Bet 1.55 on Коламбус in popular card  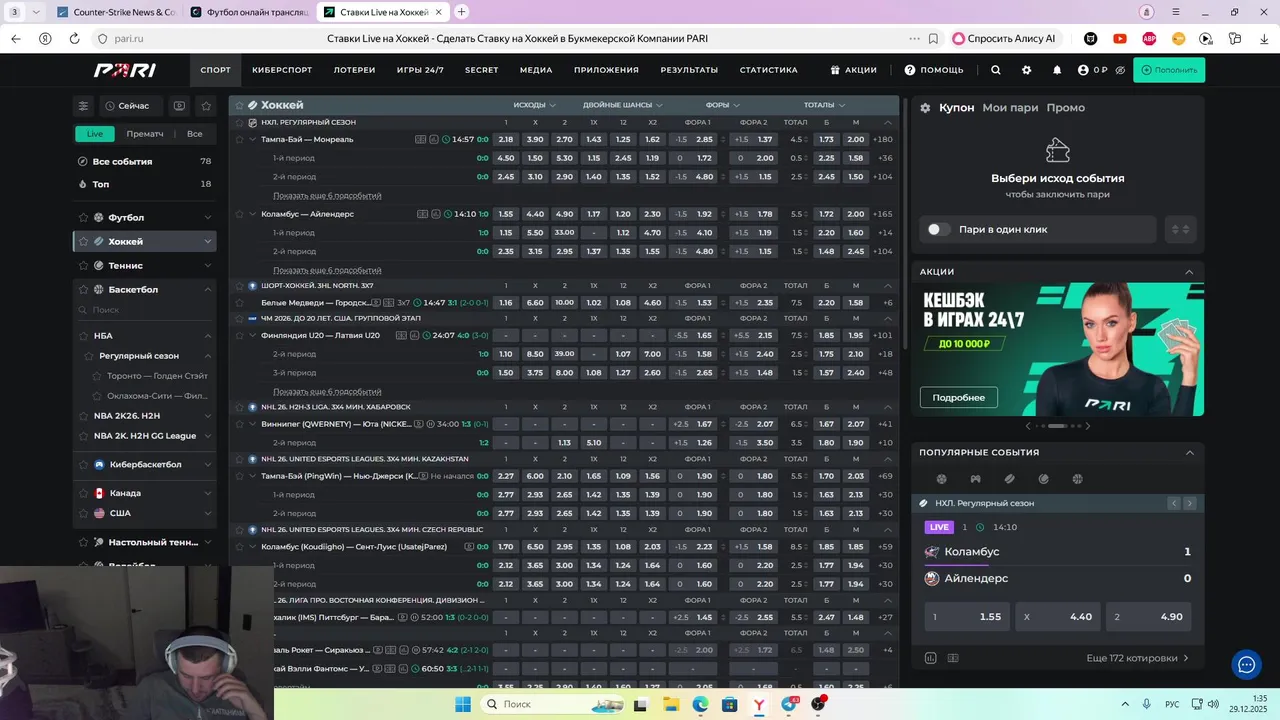[x=967, y=617]
